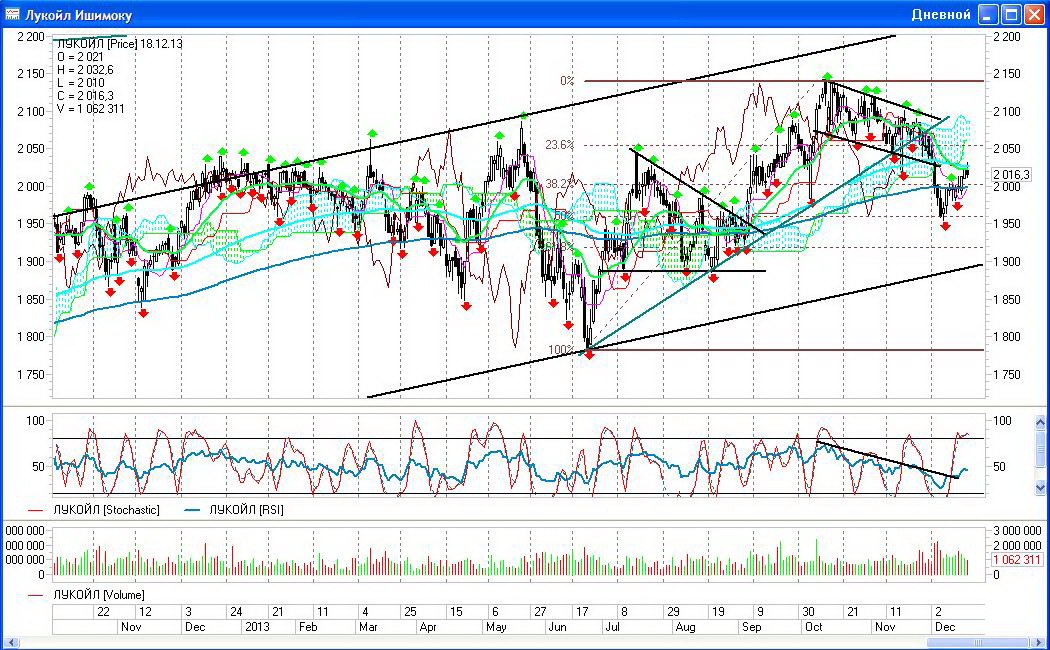Click the 100% Fibonacci level label
Viewport: 1050px width, 650px height.
[x=561, y=349]
